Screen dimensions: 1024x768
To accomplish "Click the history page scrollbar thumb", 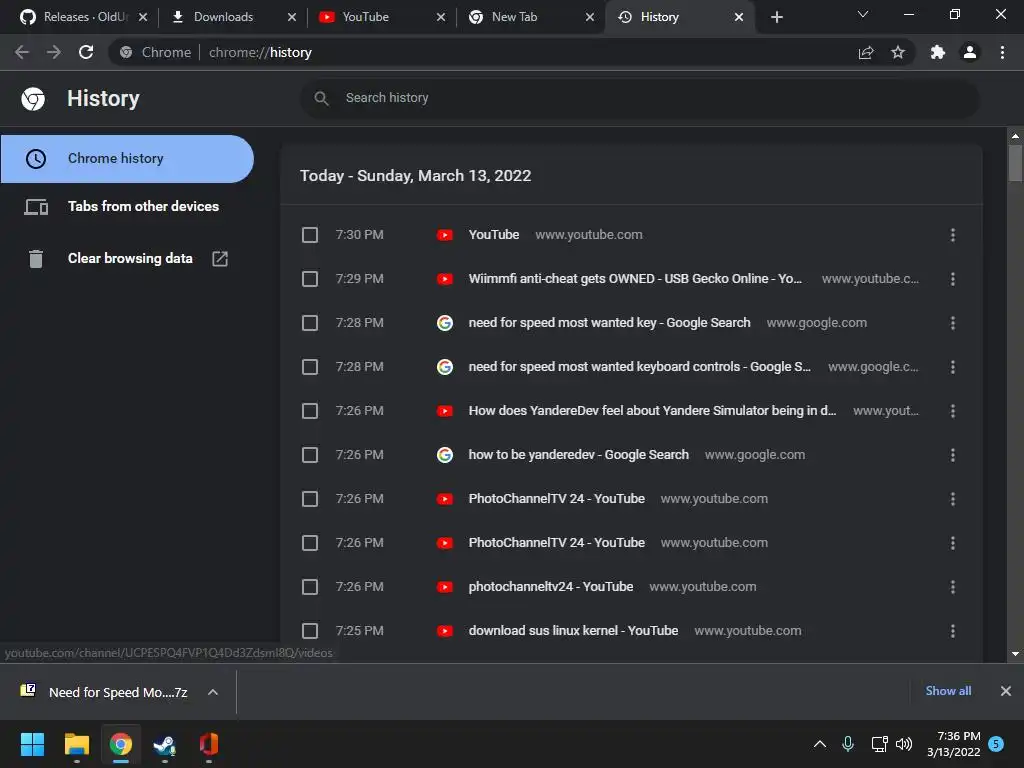I will tap(1015, 163).
